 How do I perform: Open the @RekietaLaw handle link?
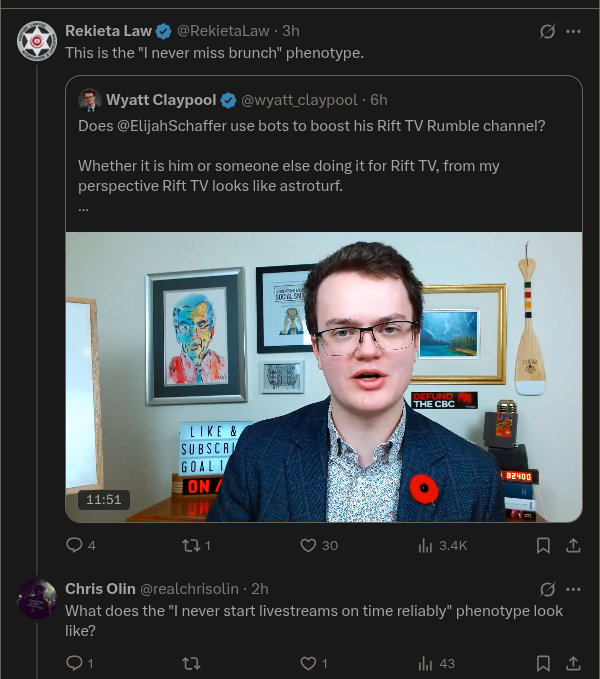tap(223, 31)
